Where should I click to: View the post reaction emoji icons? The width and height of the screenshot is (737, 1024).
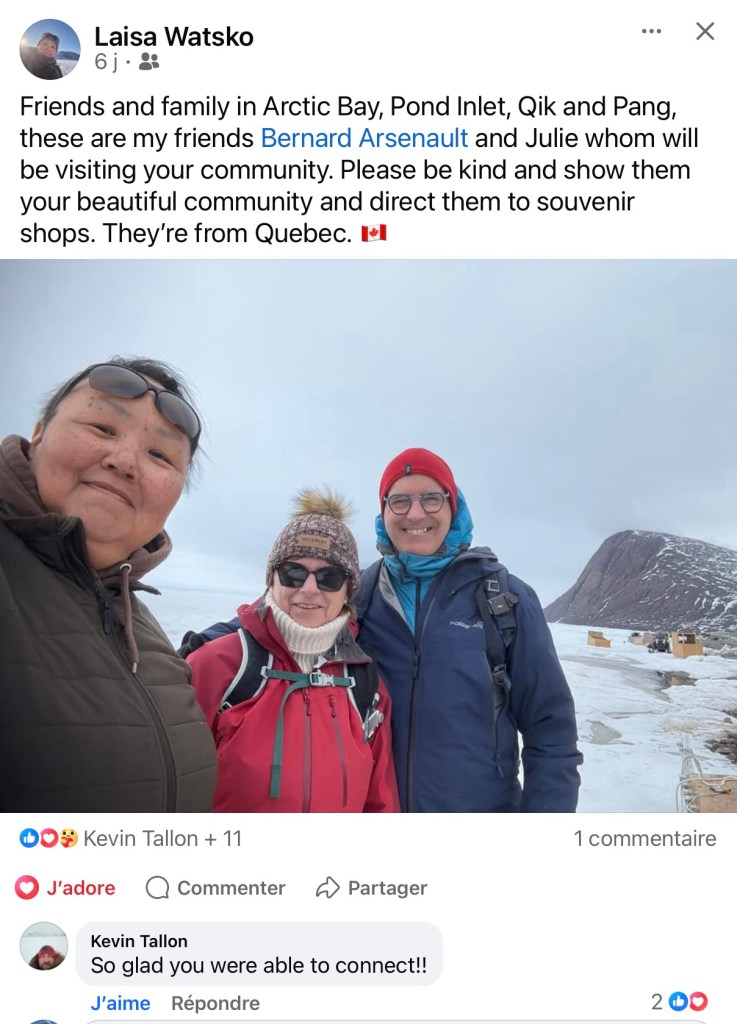click(x=48, y=838)
